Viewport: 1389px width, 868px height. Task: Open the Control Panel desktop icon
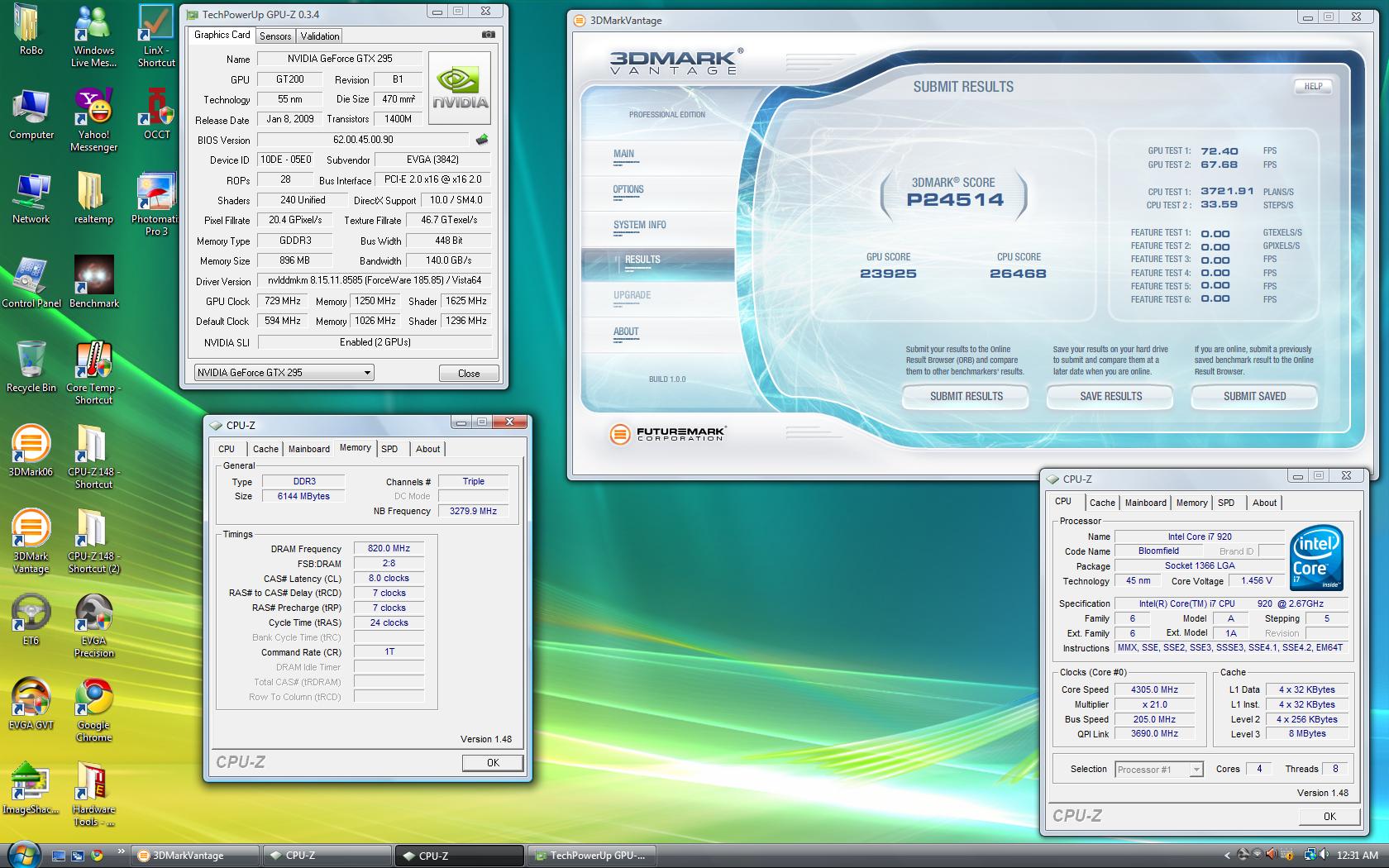pyautogui.click(x=31, y=283)
